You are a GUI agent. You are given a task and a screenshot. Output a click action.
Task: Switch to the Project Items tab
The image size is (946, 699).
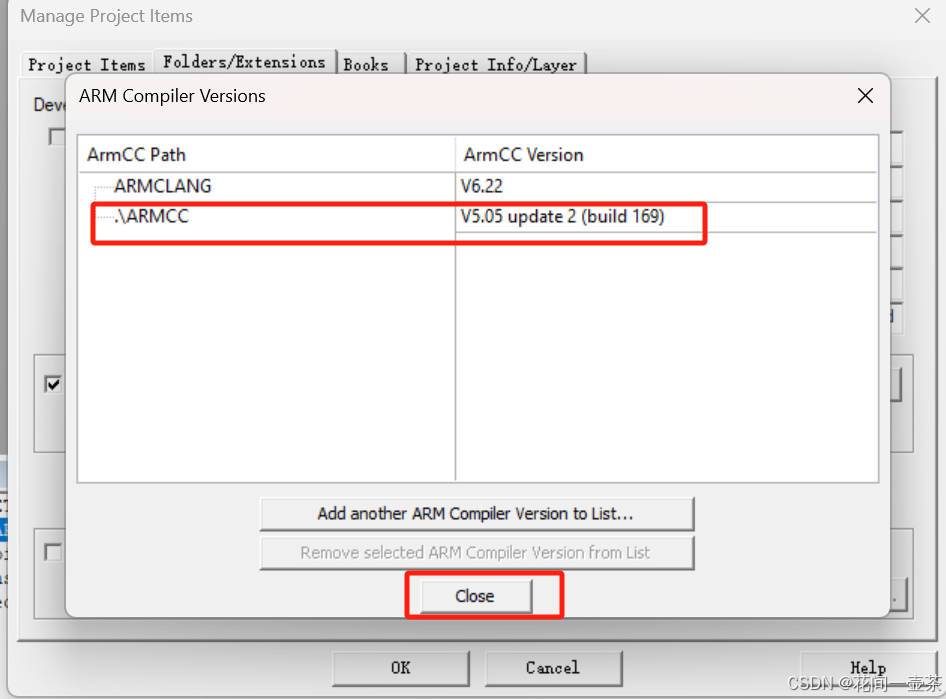coord(86,64)
